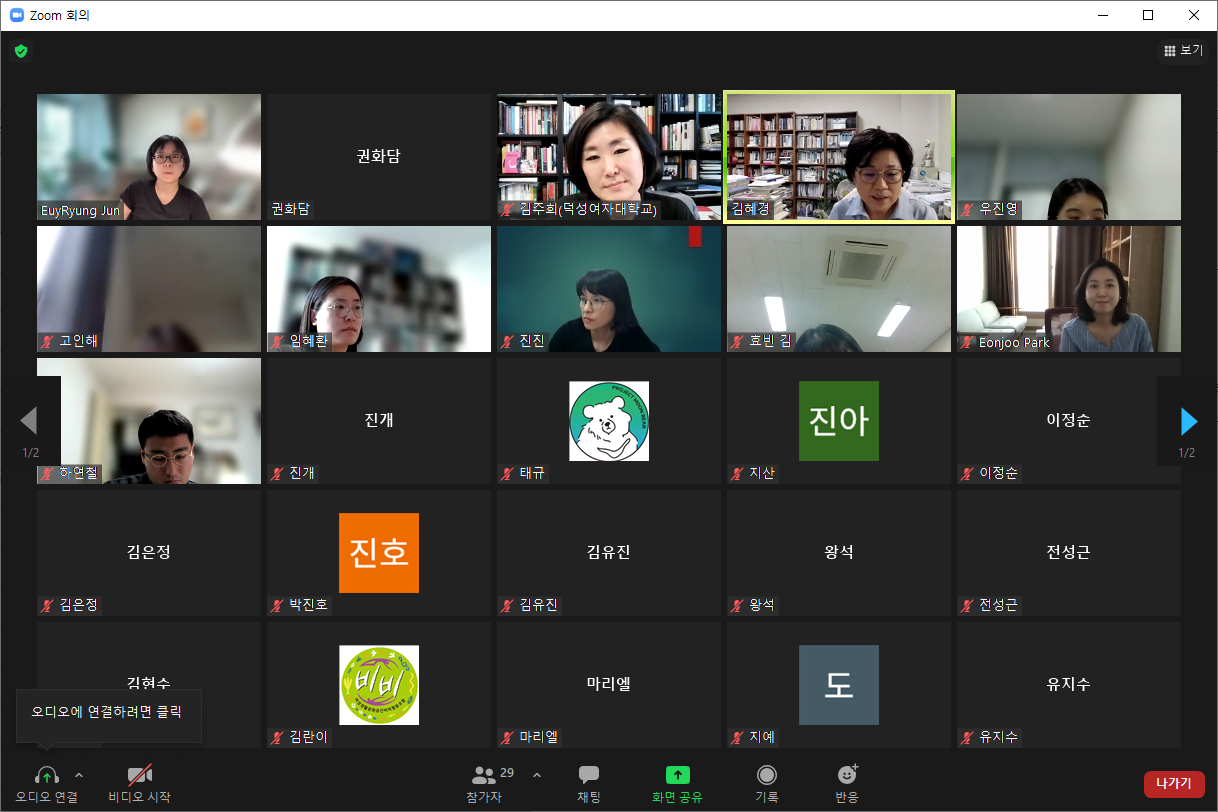Go to next page of participants
1218x812 pixels.
pos(1188,421)
